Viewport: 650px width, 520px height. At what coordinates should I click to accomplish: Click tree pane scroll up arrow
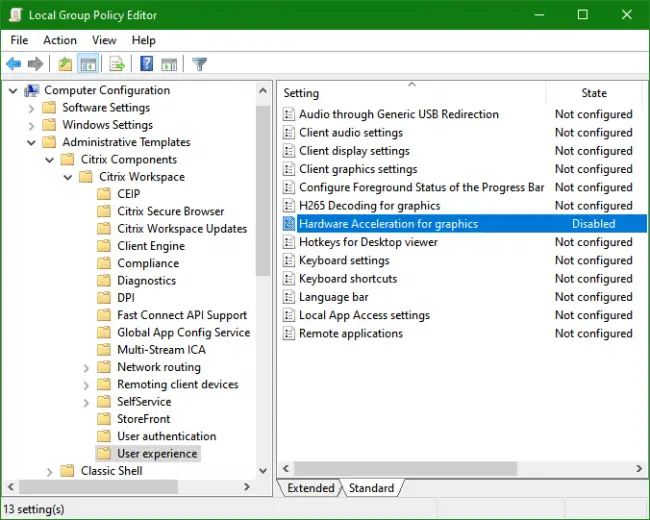[x=263, y=90]
